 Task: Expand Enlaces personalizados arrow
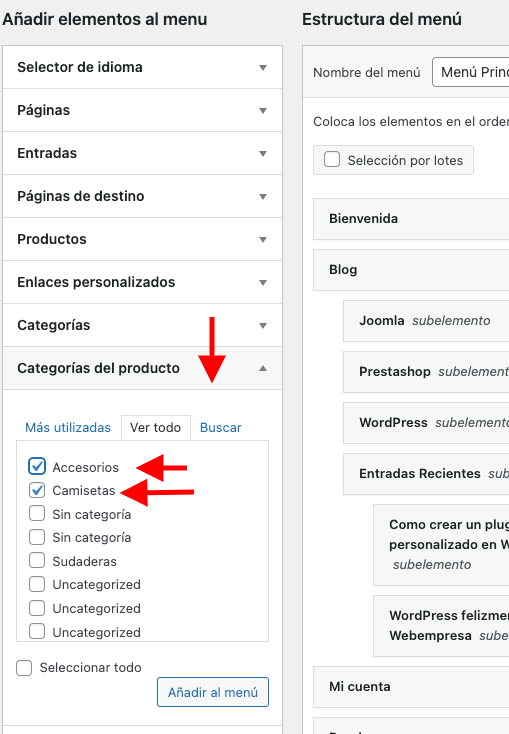pos(263,283)
